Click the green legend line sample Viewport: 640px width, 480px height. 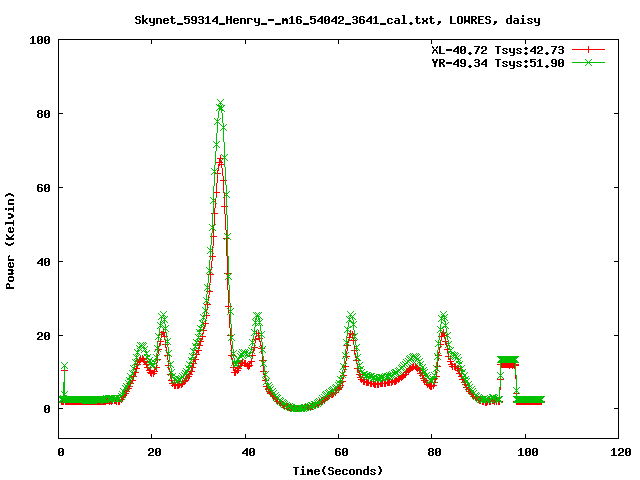click(x=588, y=62)
